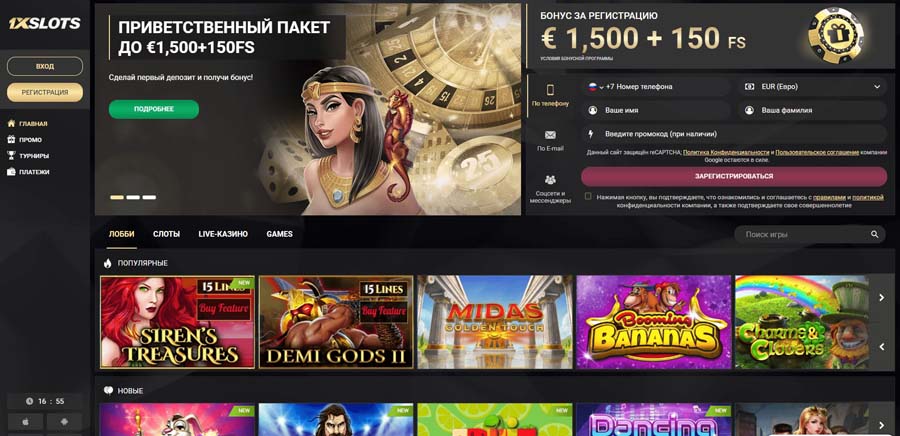This screenshot has width=900, height=436.
Task: Check the terms agreement checkbox
Action: pyautogui.click(x=588, y=196)
